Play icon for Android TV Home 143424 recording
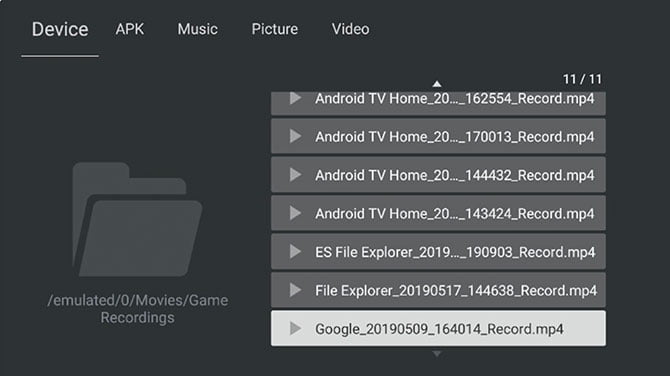This screenshot has height=376, width=670. pyautogui.click(x=295, y=213)
